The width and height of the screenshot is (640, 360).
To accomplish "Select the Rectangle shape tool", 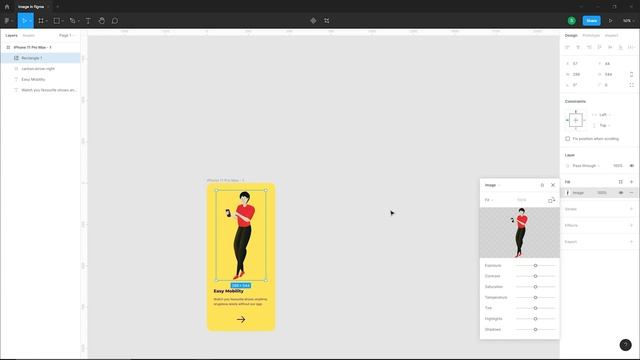I will [x=57, y=20].
